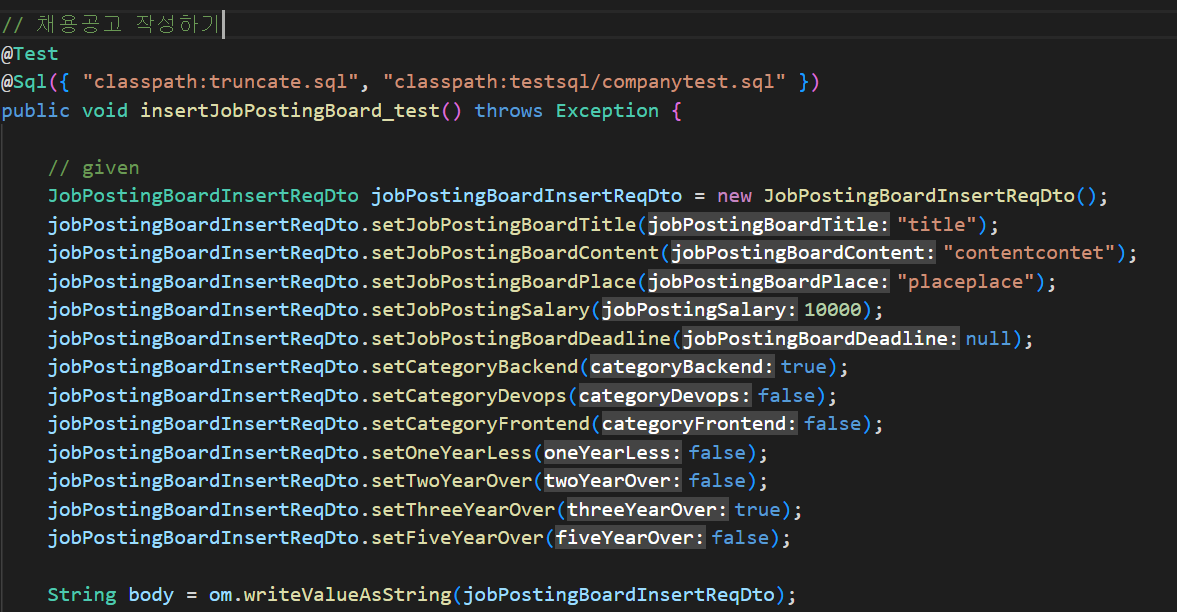Click the false value for twoYearOver
The image size is (1177, 612).
click(718, 481)
